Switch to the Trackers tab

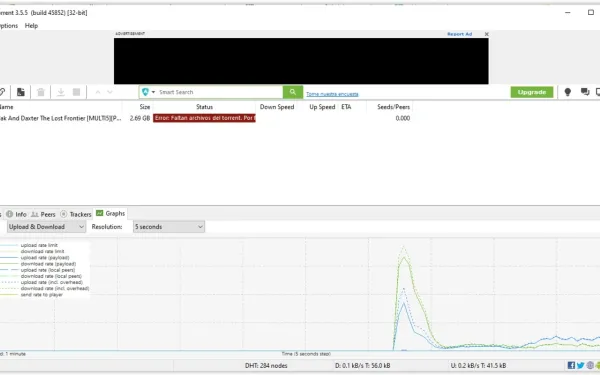point(76,214)
